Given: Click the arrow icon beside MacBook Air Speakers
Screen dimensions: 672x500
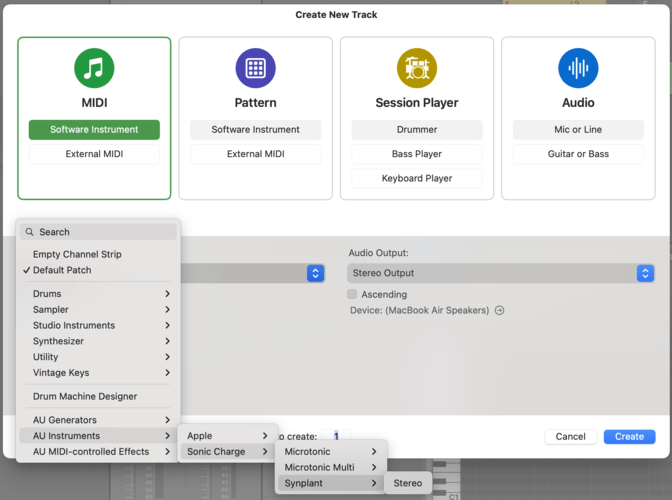Looking at the screenshot, I should click(500, 310).
